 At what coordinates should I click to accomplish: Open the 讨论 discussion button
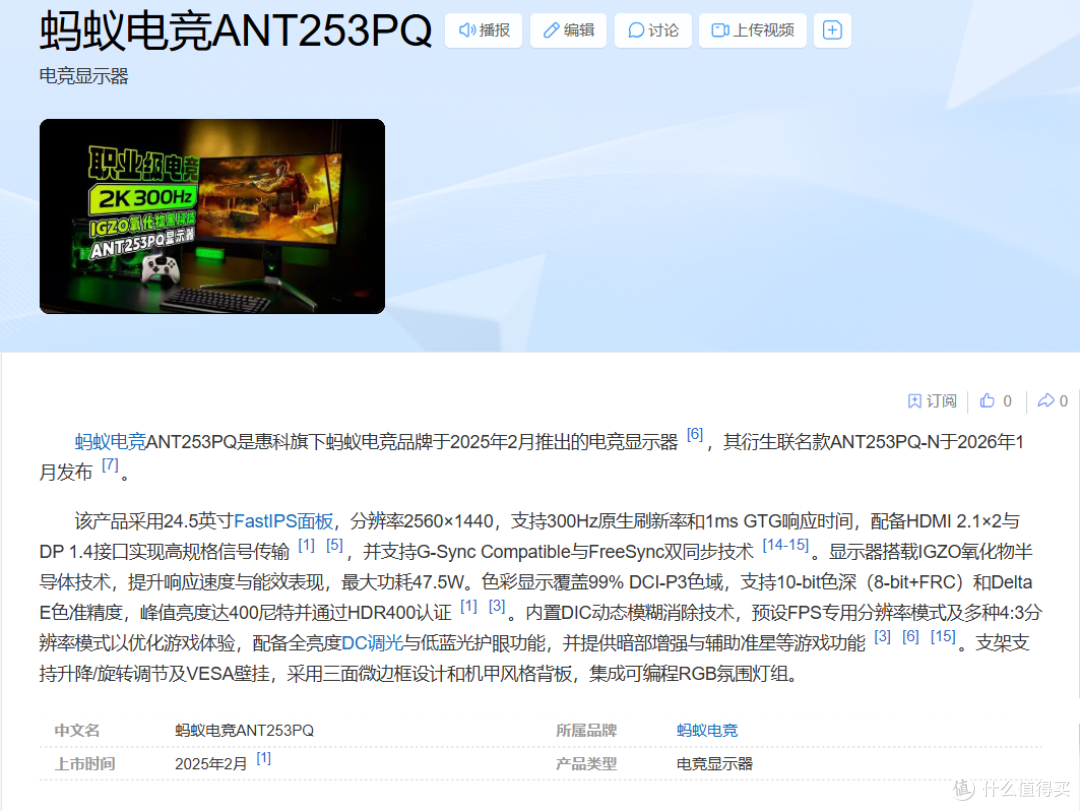point(653,30)
